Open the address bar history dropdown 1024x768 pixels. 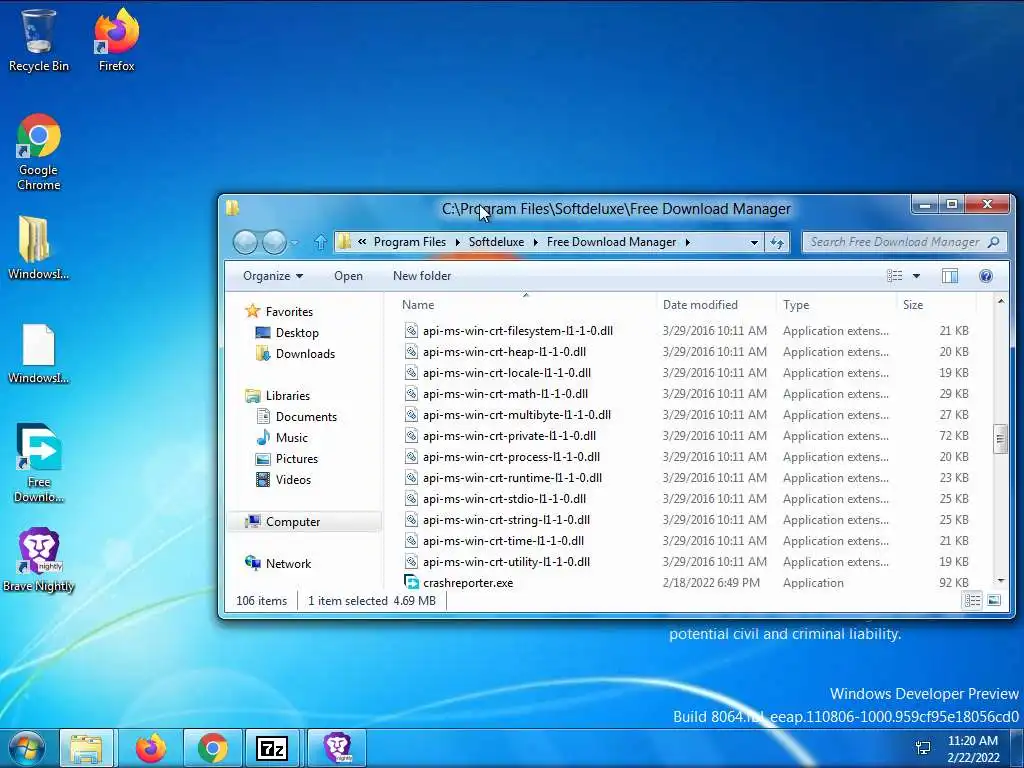pyautogui.click(x=754, y=242)
